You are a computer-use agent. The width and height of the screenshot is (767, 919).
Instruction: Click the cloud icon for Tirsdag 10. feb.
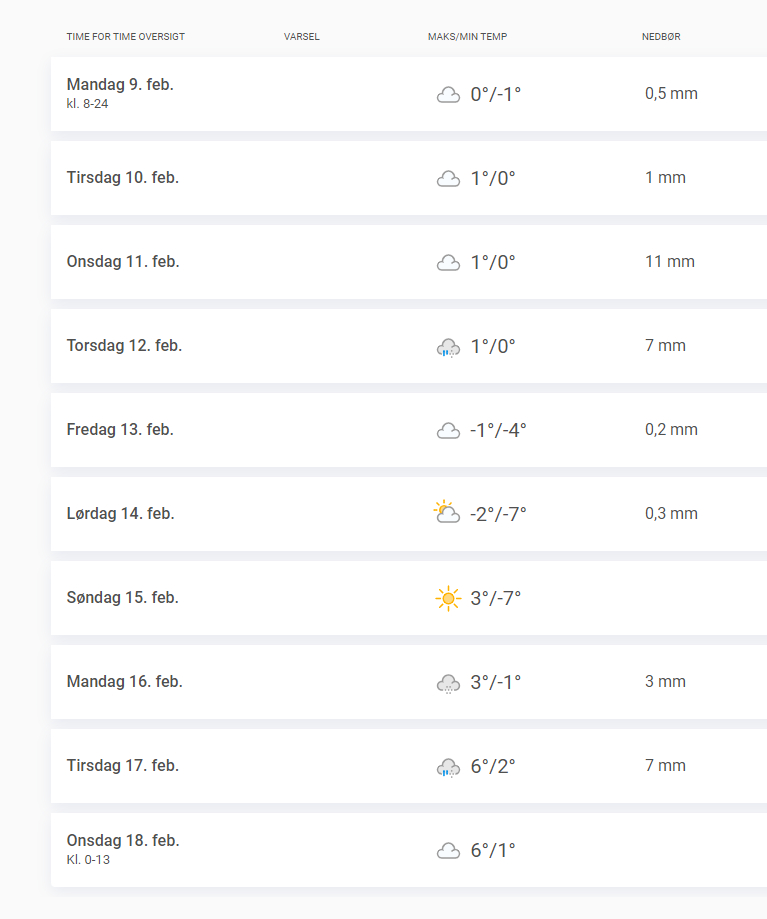coord(448,179)
